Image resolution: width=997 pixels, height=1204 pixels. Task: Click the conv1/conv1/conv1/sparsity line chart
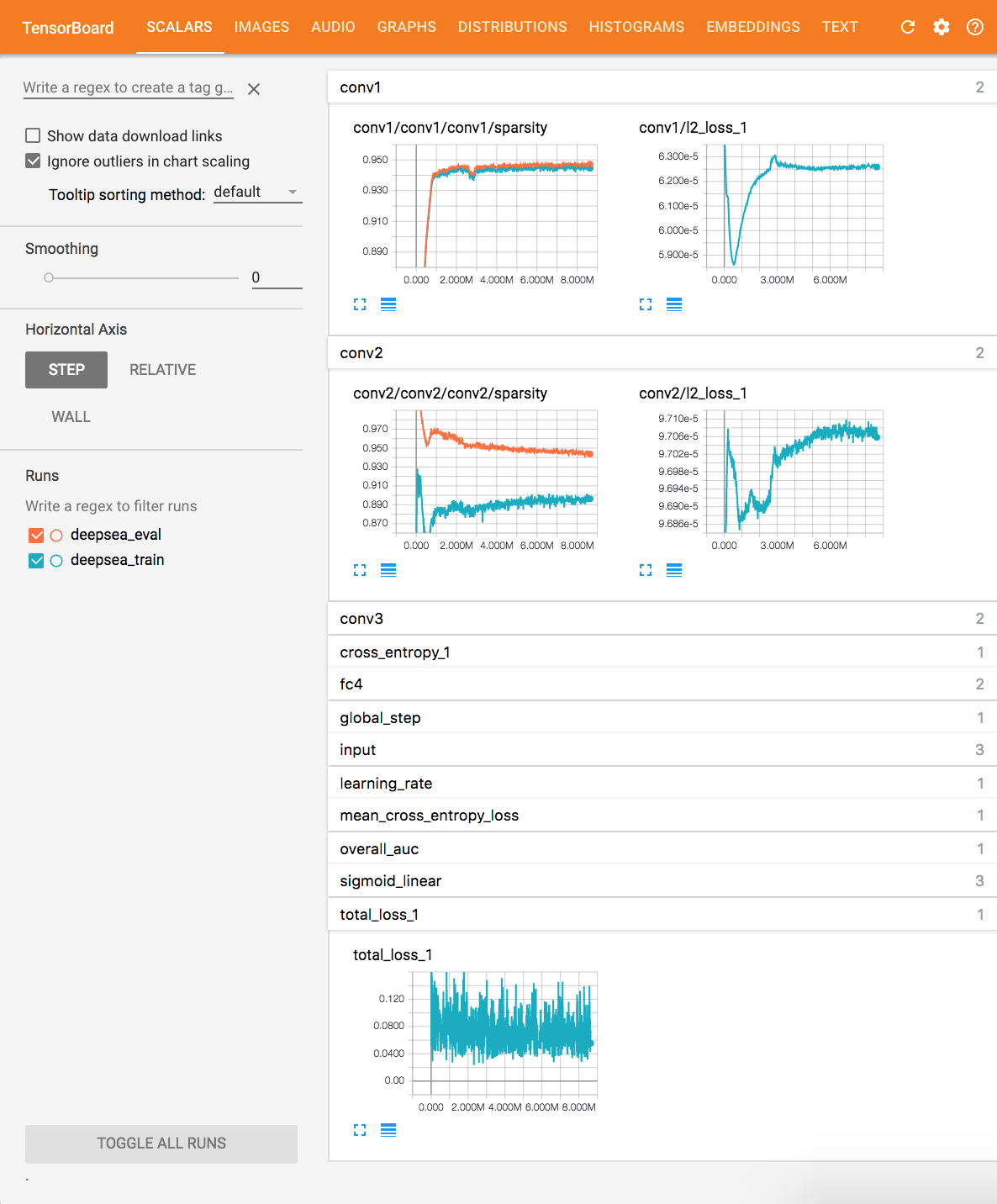coord(496,206)
